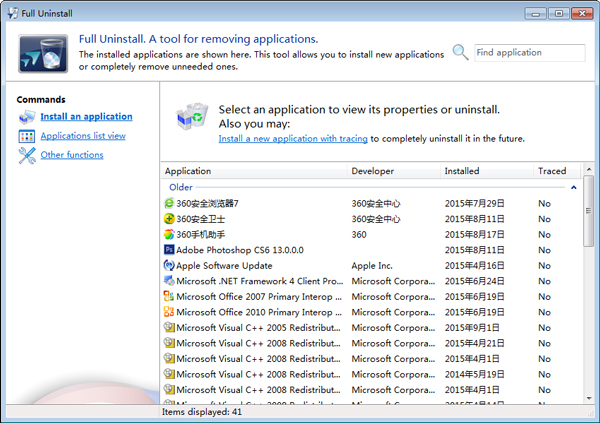The width and height of the screenshot is (600, 423).
Task: Select Microsoft Office 2010 Primary Interop entry
Action: pos(371,312)
